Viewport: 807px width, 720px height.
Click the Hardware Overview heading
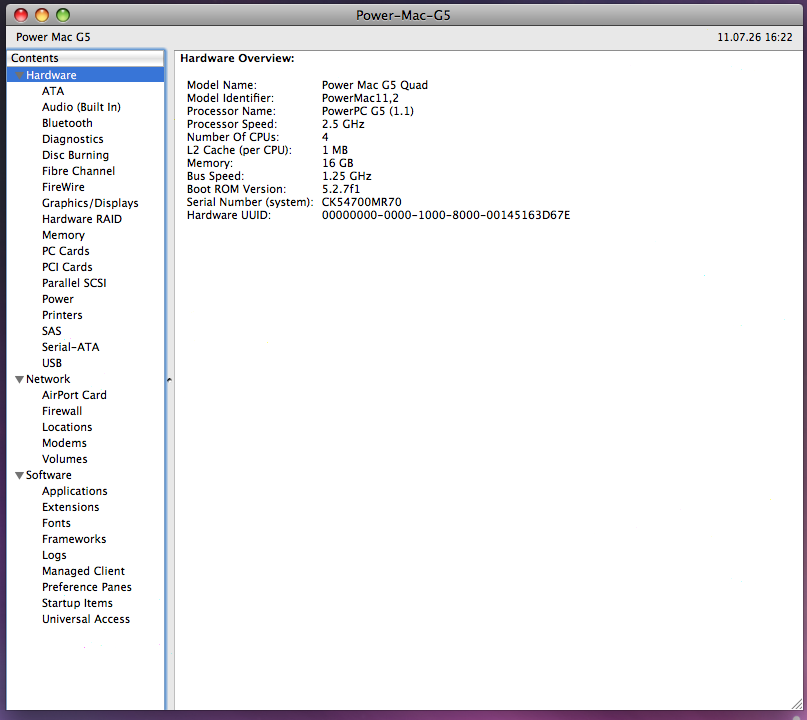(237, 58)
